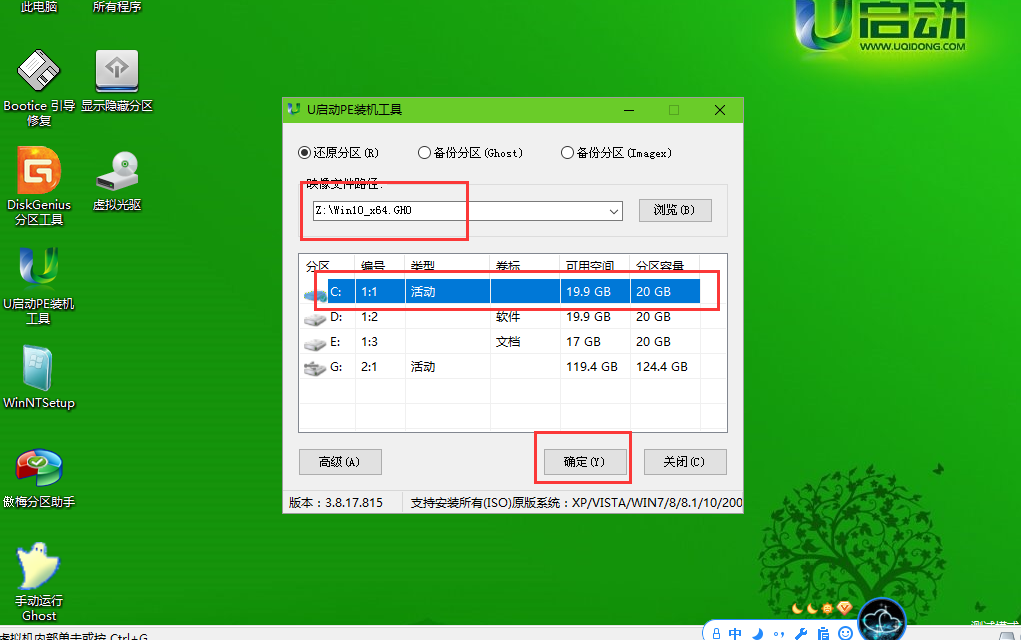Click the 高级(A) advanced button

point(340,462)
